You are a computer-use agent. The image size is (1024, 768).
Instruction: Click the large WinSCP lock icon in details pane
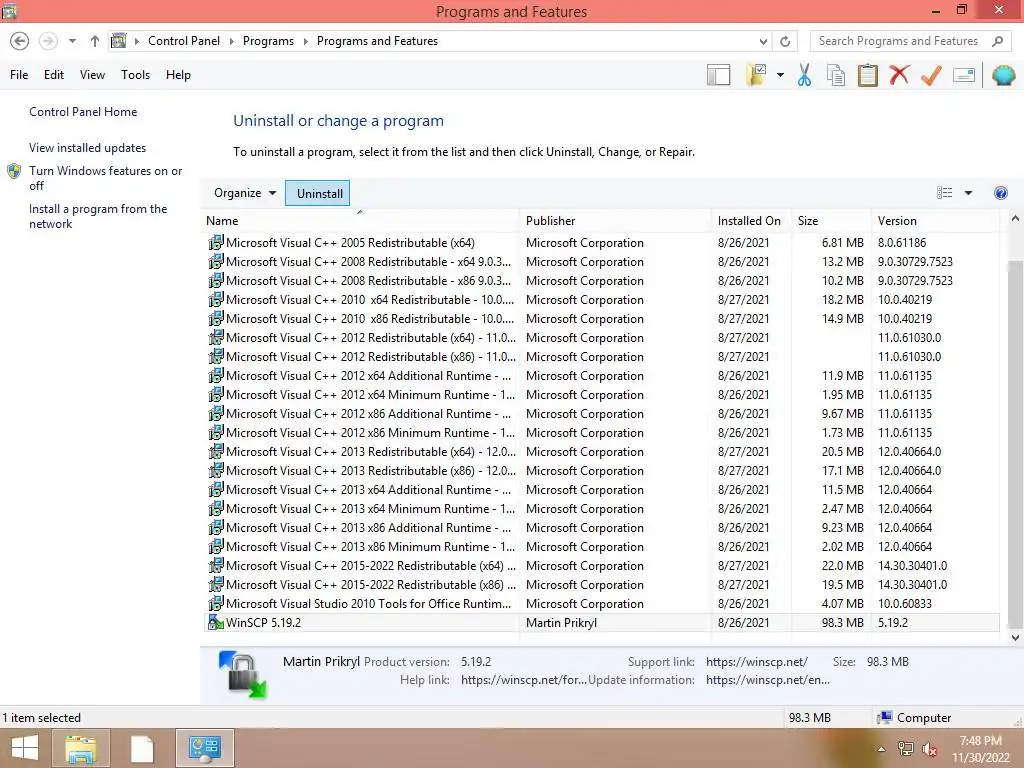click(243, 674)
